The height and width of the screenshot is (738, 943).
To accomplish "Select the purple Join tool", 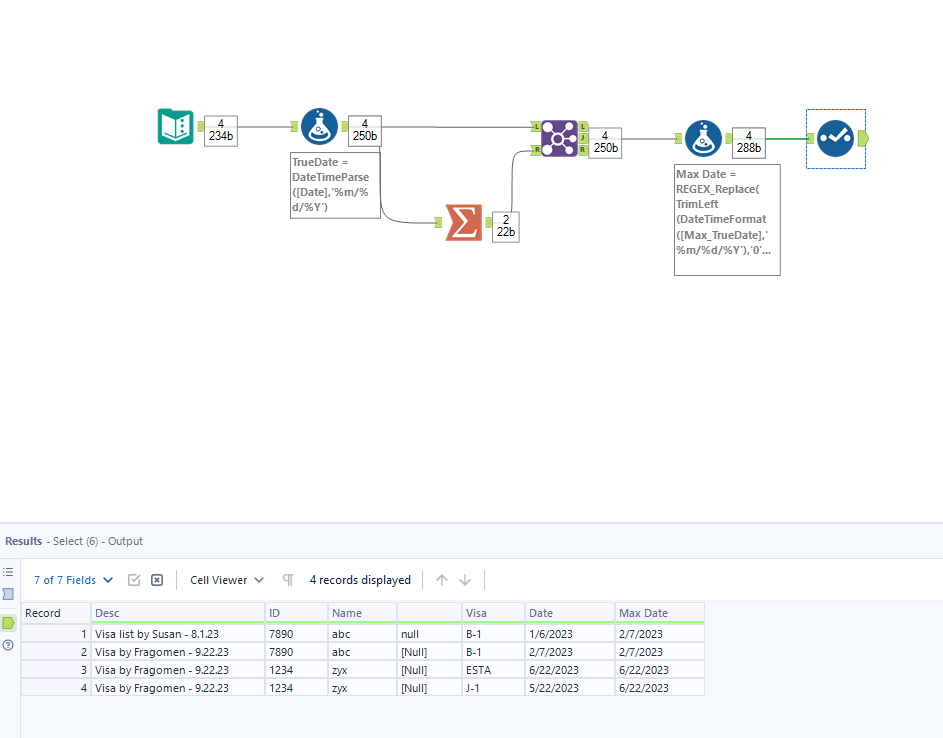I will [x=559, y=138].
